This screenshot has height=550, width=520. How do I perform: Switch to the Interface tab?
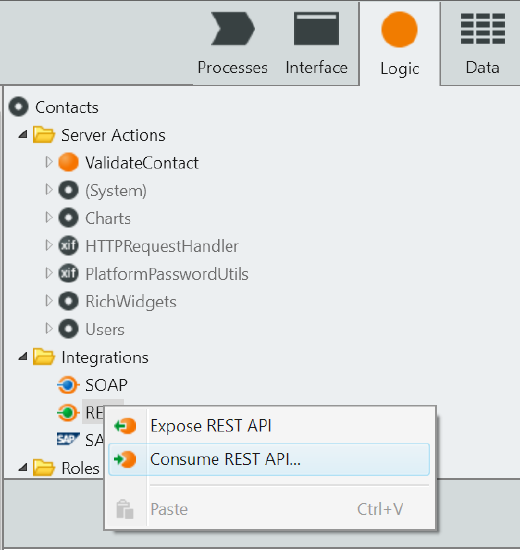coord(316,43)
